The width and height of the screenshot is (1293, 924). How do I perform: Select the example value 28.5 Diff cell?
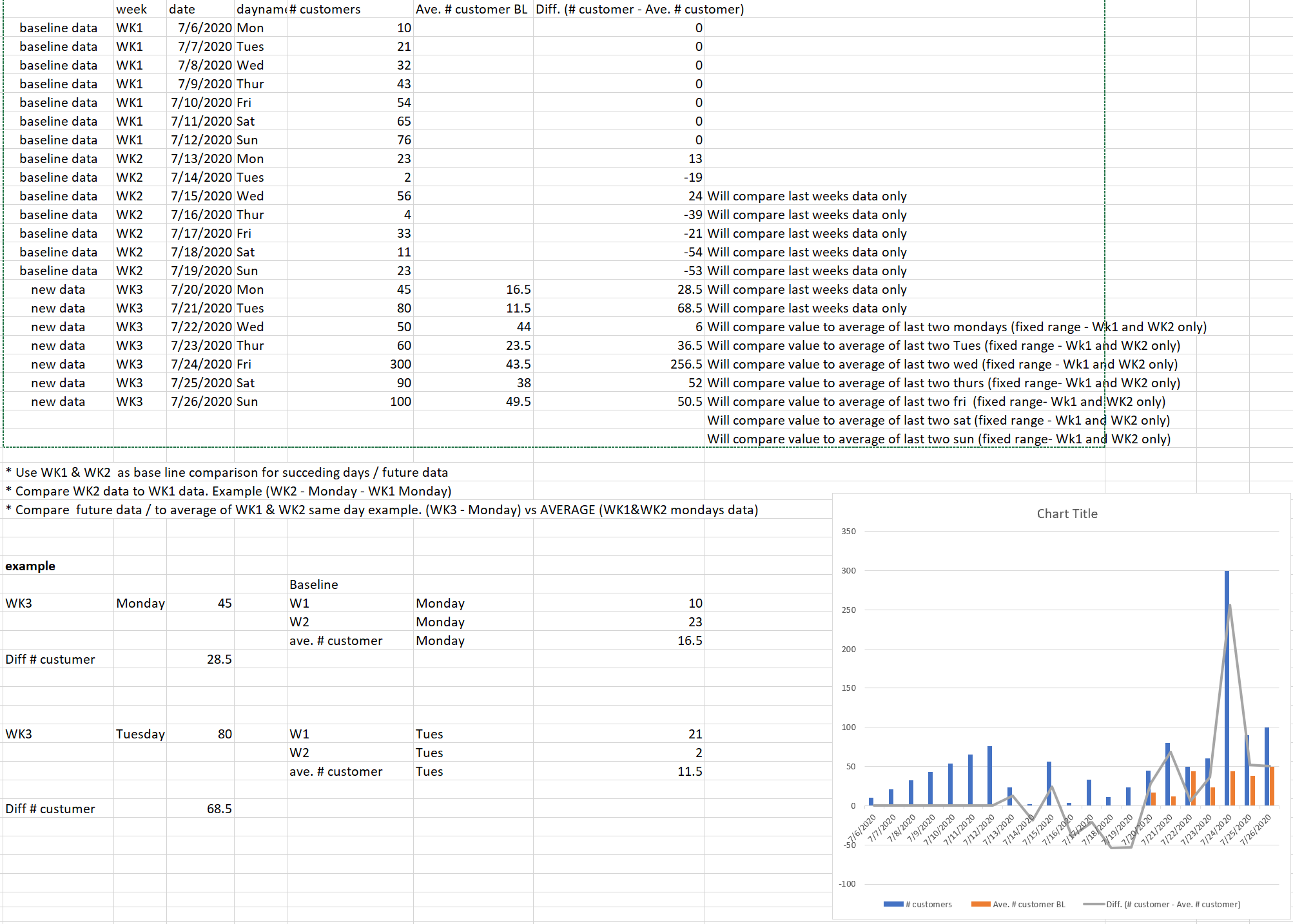tap(200, 659)
